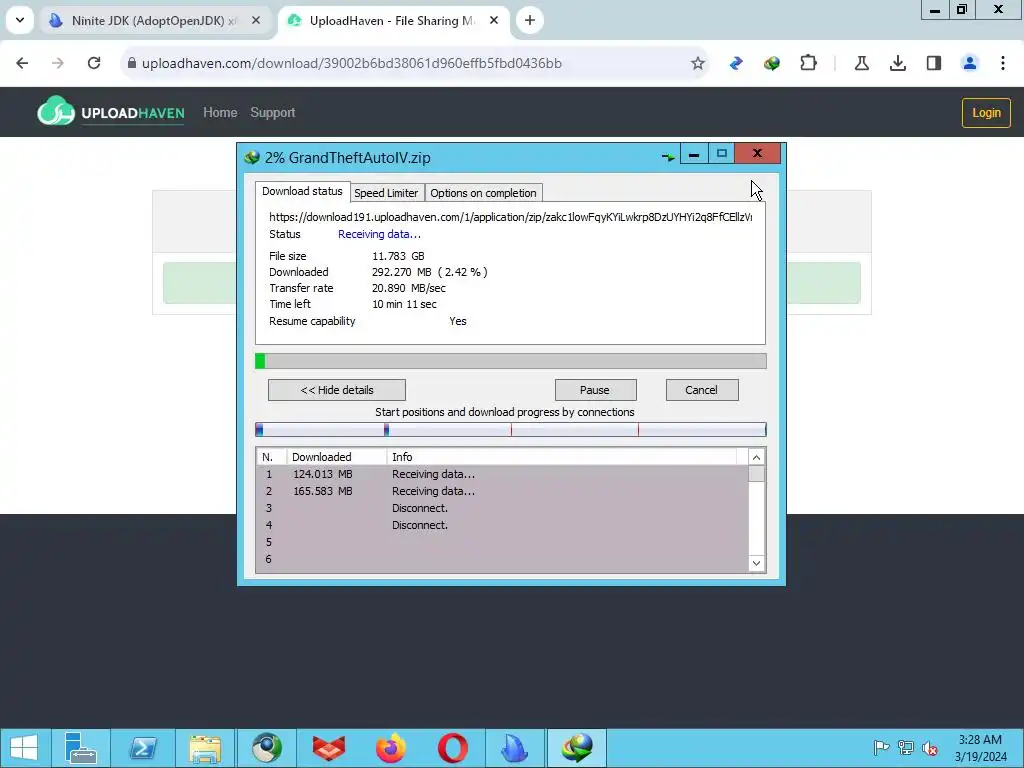Close the Ninite JDK tab

[x=256, y=21]
